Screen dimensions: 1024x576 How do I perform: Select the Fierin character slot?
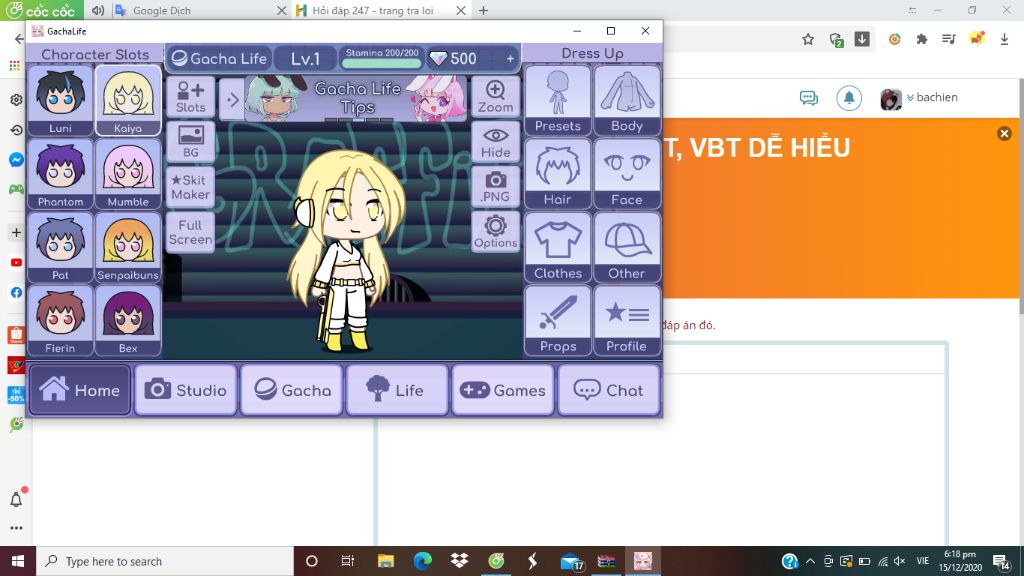pos(60,320)
